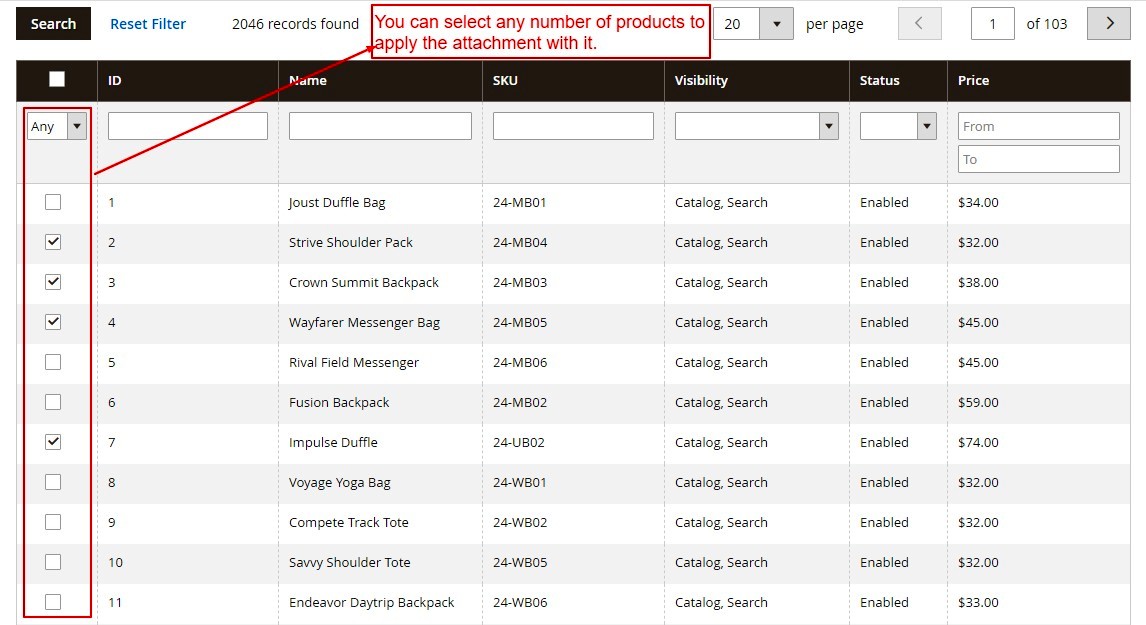Toggle the select-all checkbox in header
The width and height of the screenshot is (1146, 625).
coord(57,77)
